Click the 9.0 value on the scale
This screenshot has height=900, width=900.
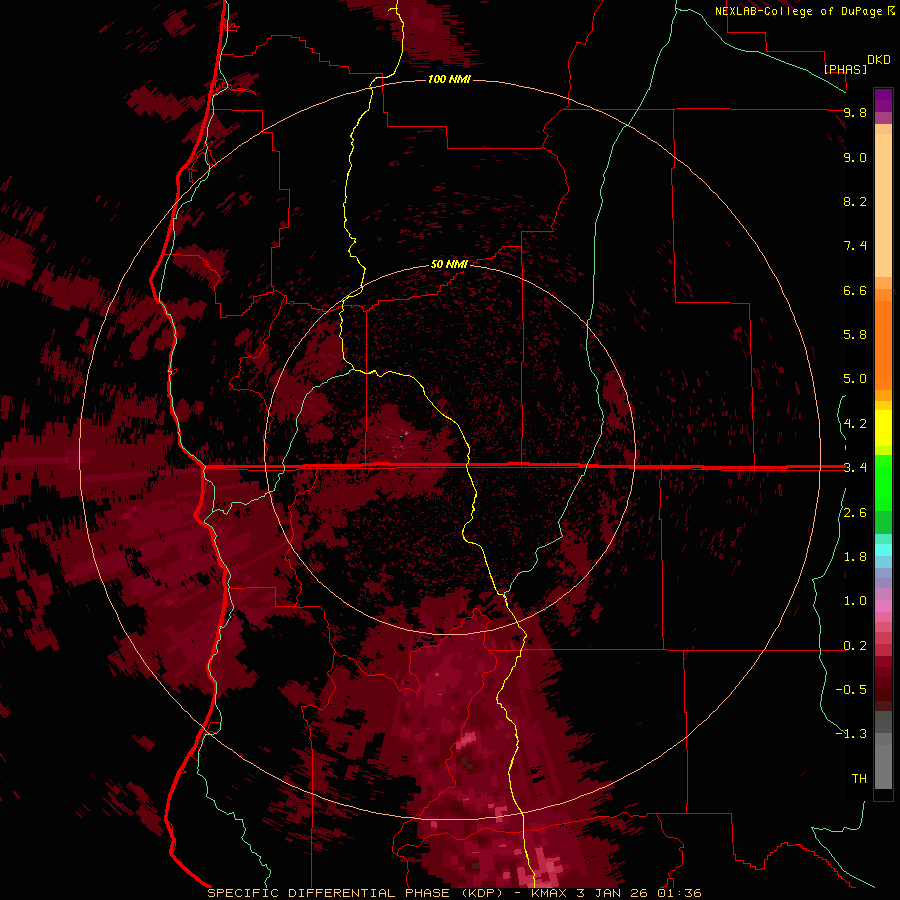pyautogui.click(x=855, y=157)
